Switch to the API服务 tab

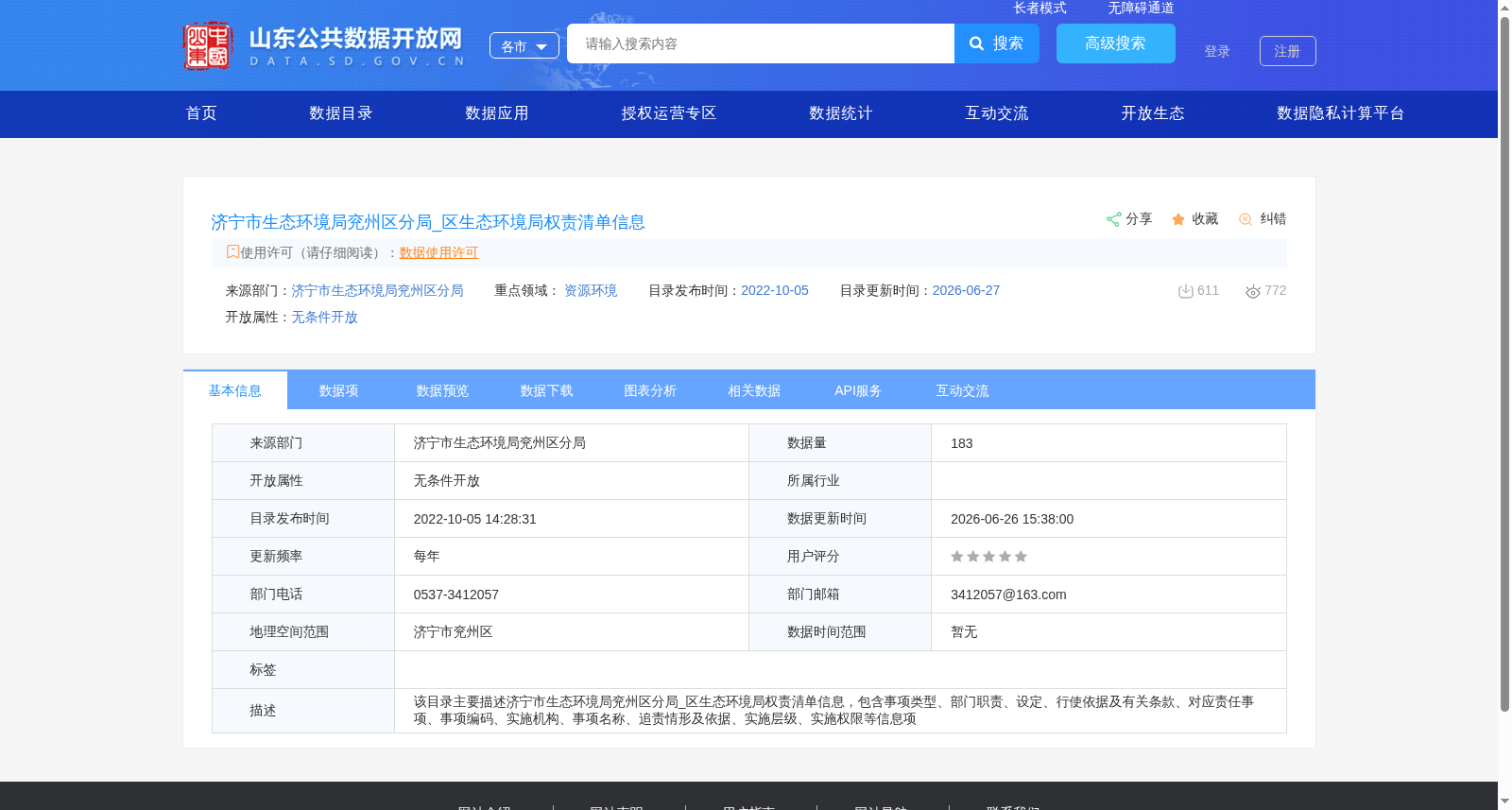859,390
